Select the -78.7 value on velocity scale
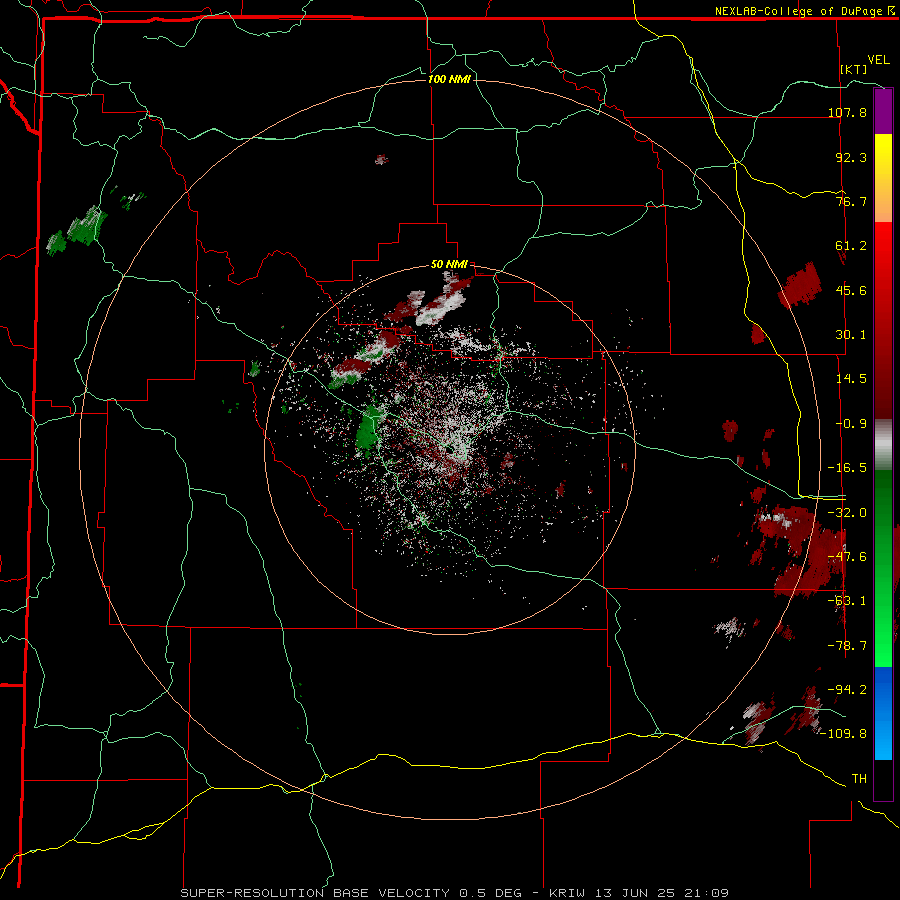Viewport: 900px width, 900px height. pos(847,646)
